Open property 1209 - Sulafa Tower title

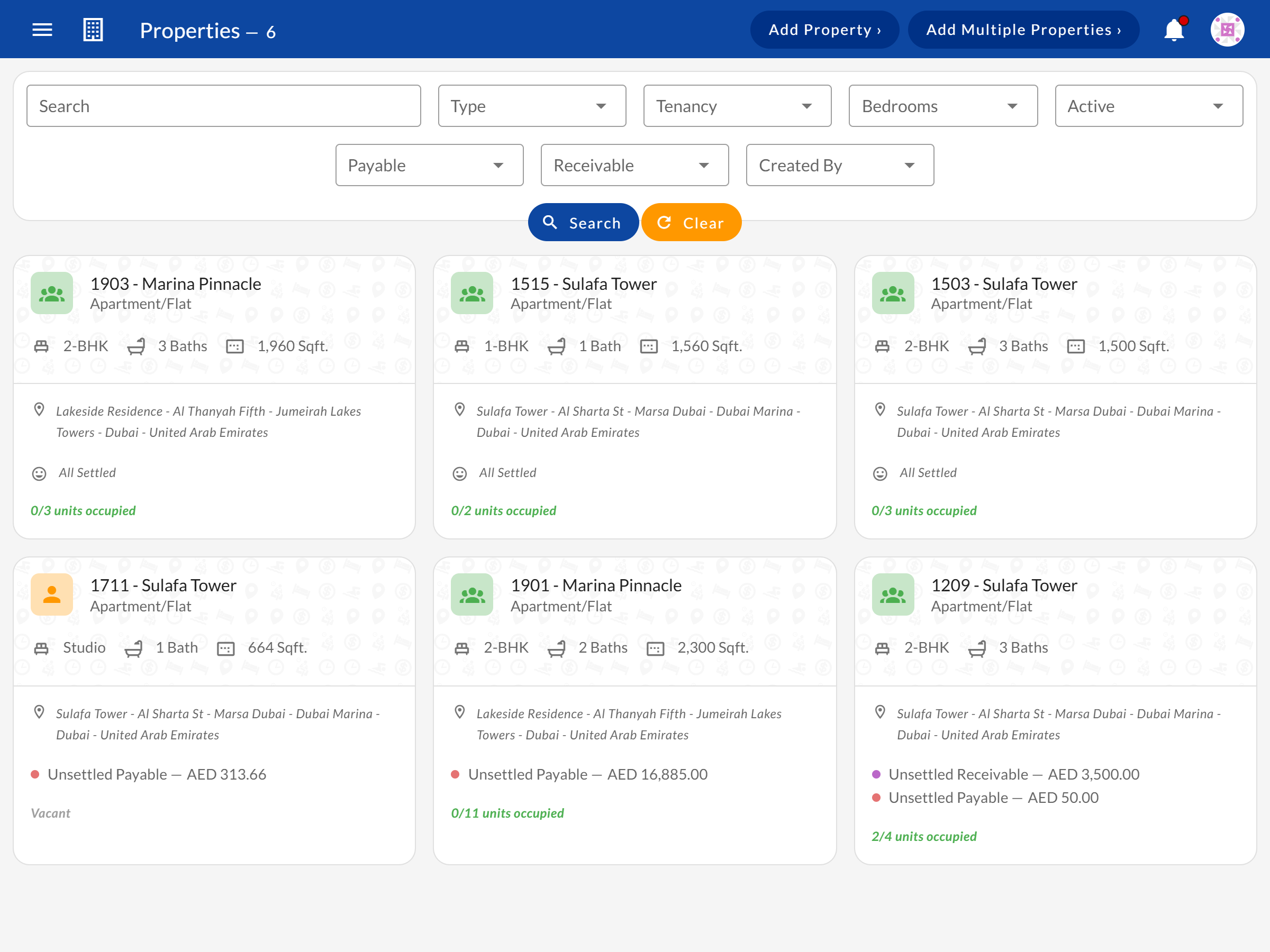click(x=1004, y=585)
